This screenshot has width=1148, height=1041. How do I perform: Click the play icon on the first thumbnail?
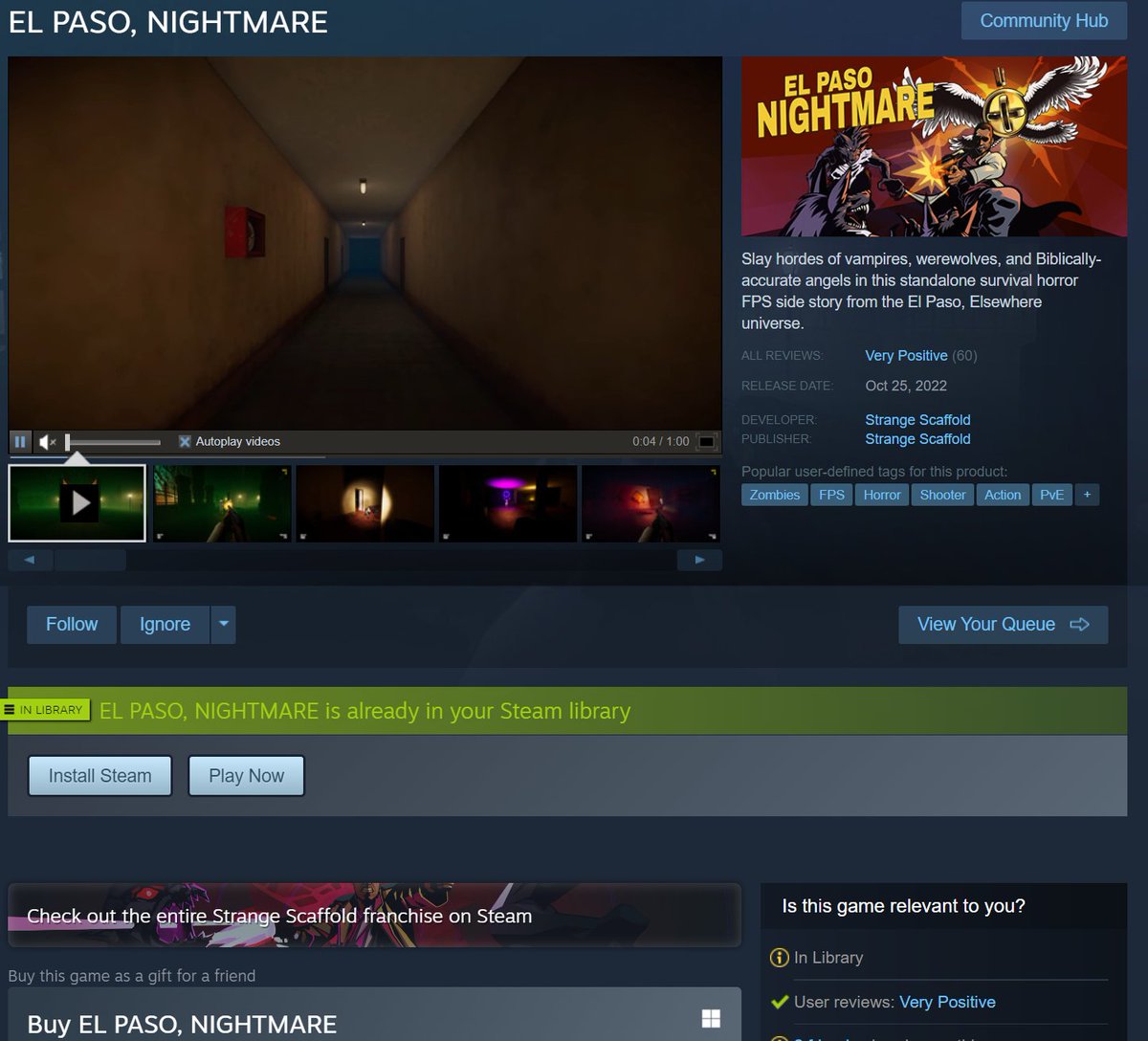pyautogui.click(x=79, y=501)
